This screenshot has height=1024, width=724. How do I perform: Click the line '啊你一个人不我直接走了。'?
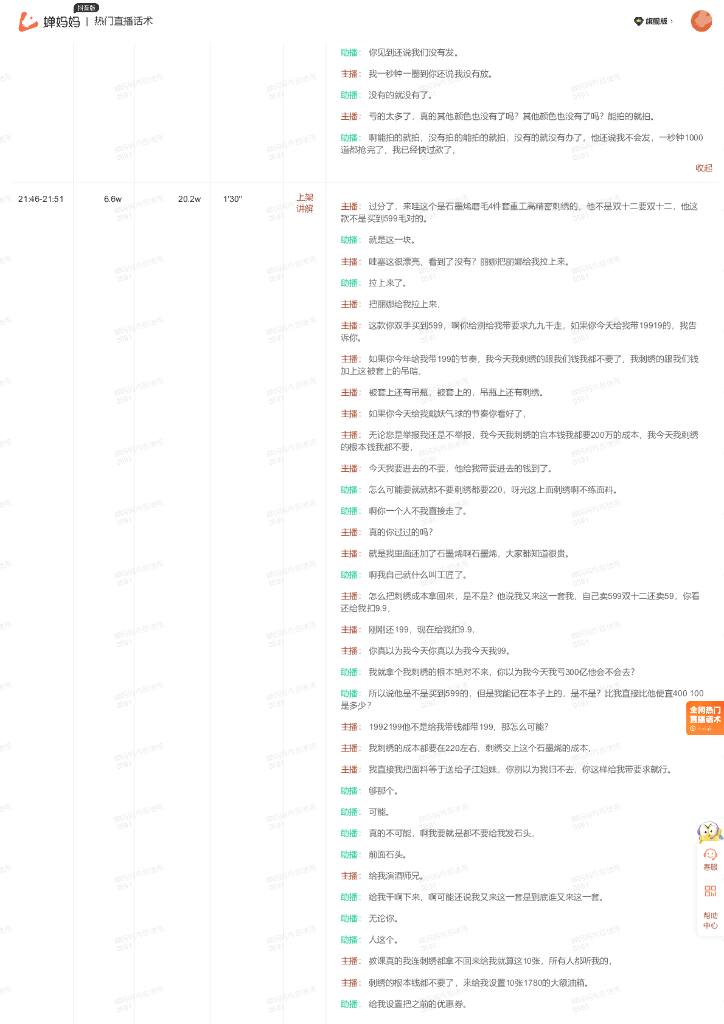(418, 511)
